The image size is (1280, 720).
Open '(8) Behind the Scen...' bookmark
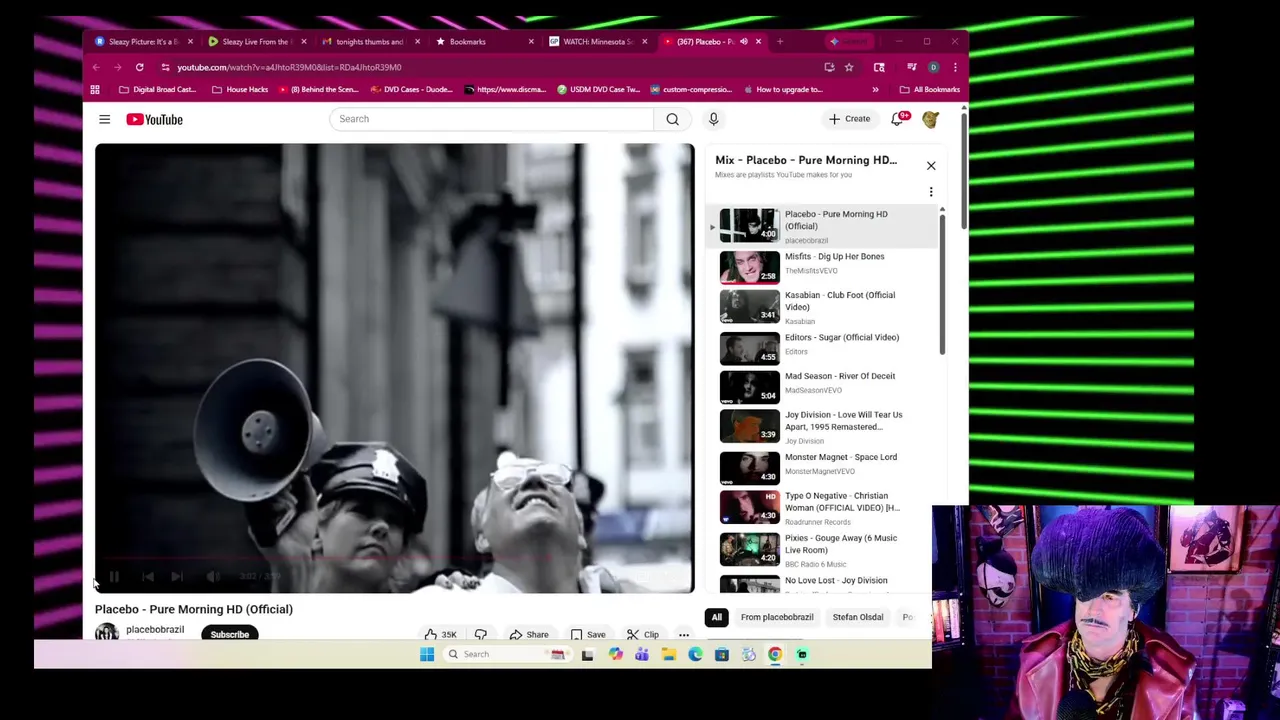click(318, 90)
